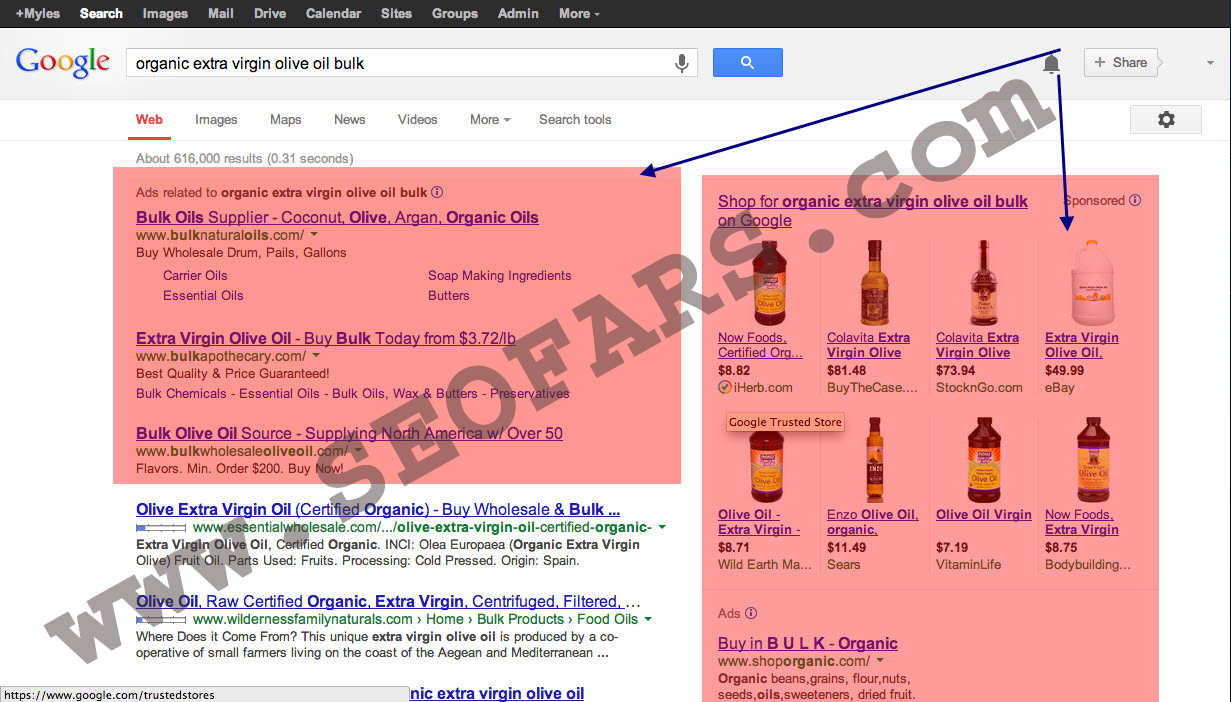This screenshot has width=1231, height=702.
Task: Expand dropdown beside essentialwholesale.com result URL
Action: point(662,527)
